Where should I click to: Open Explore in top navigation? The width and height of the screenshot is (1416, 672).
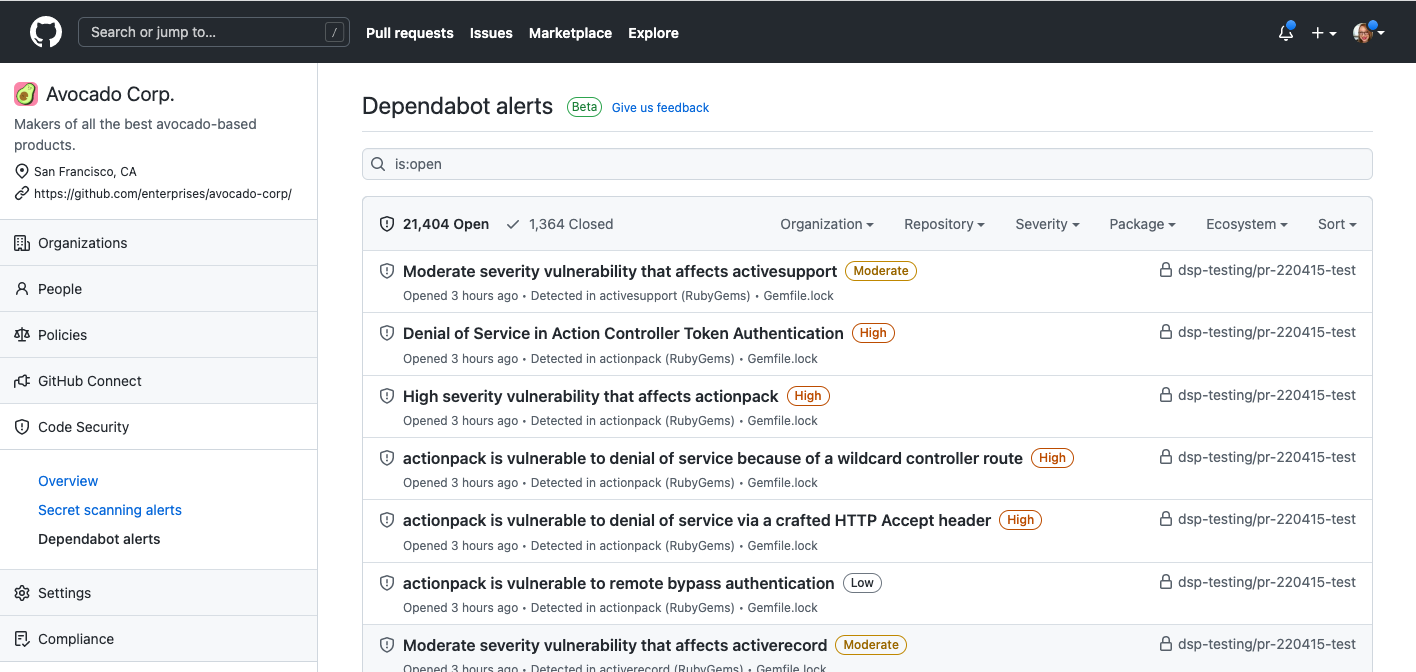pyautogui.click(x=653, y=33)
